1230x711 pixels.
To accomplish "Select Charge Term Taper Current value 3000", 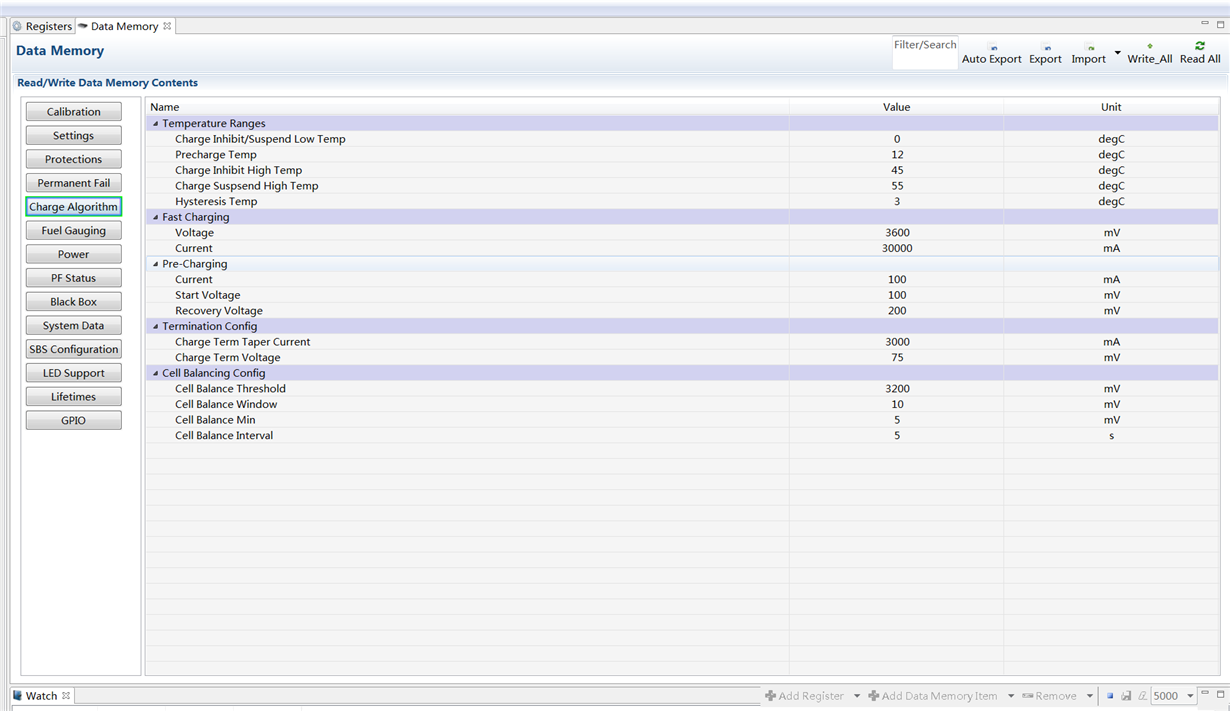I will (x=896, y=342).
